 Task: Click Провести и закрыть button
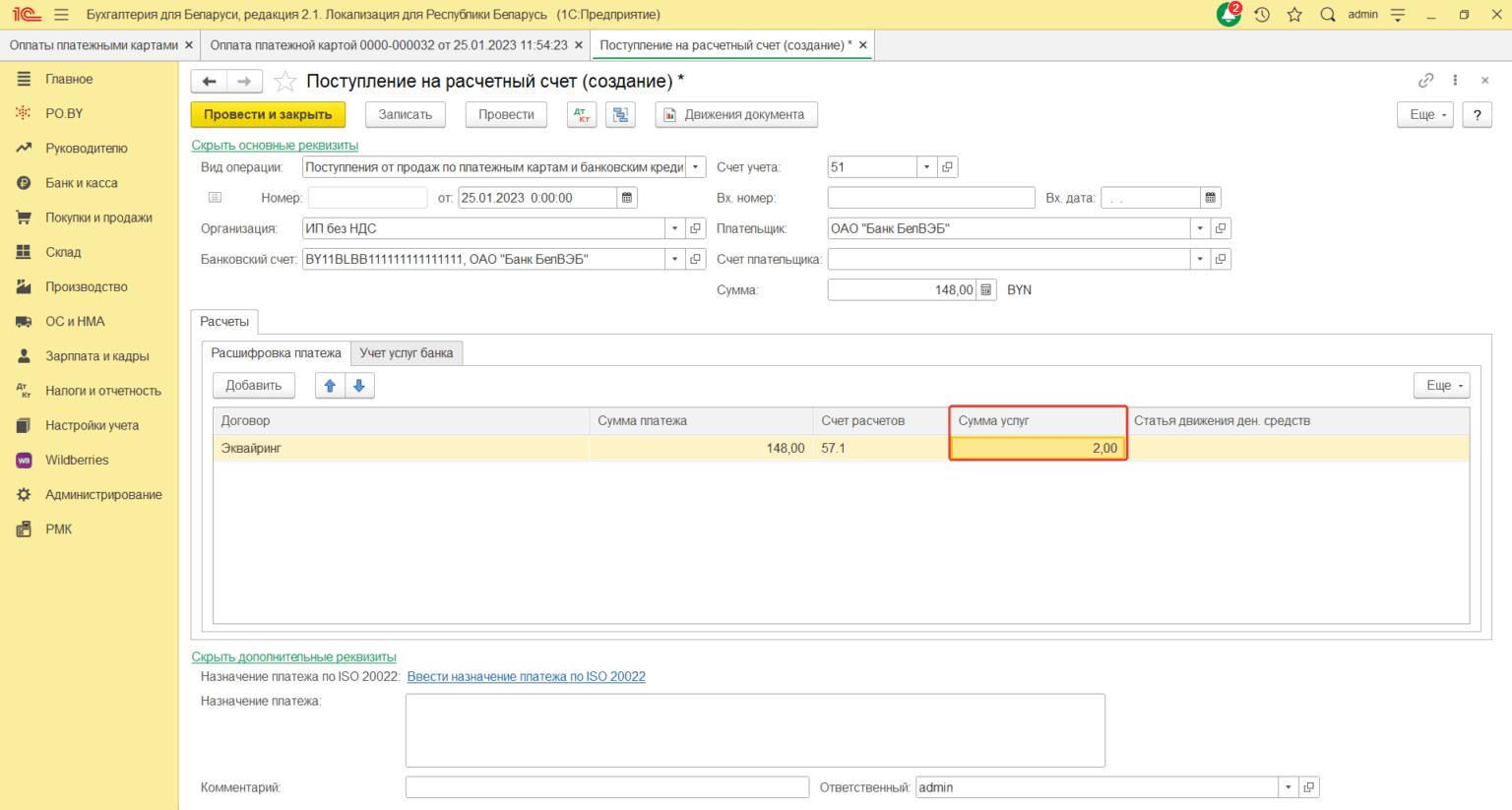pos(268,115)
